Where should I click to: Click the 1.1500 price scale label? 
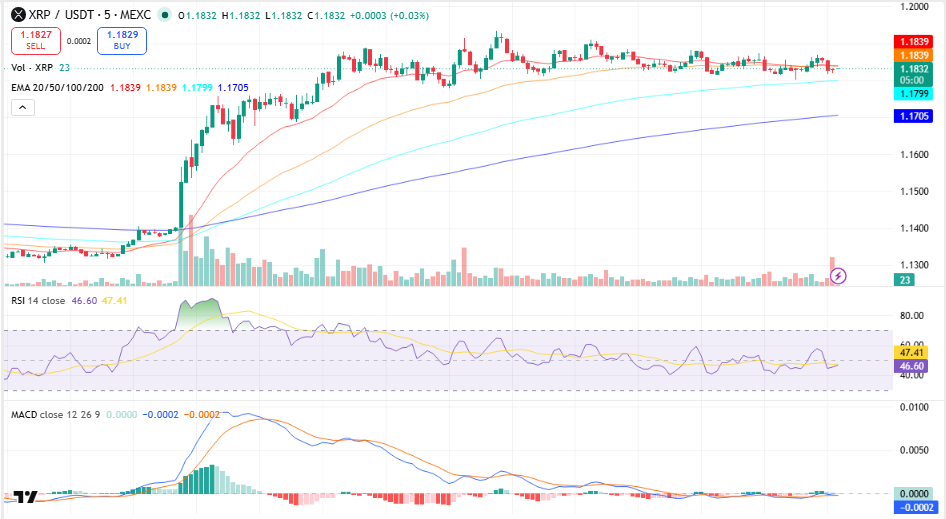(914, 191)
